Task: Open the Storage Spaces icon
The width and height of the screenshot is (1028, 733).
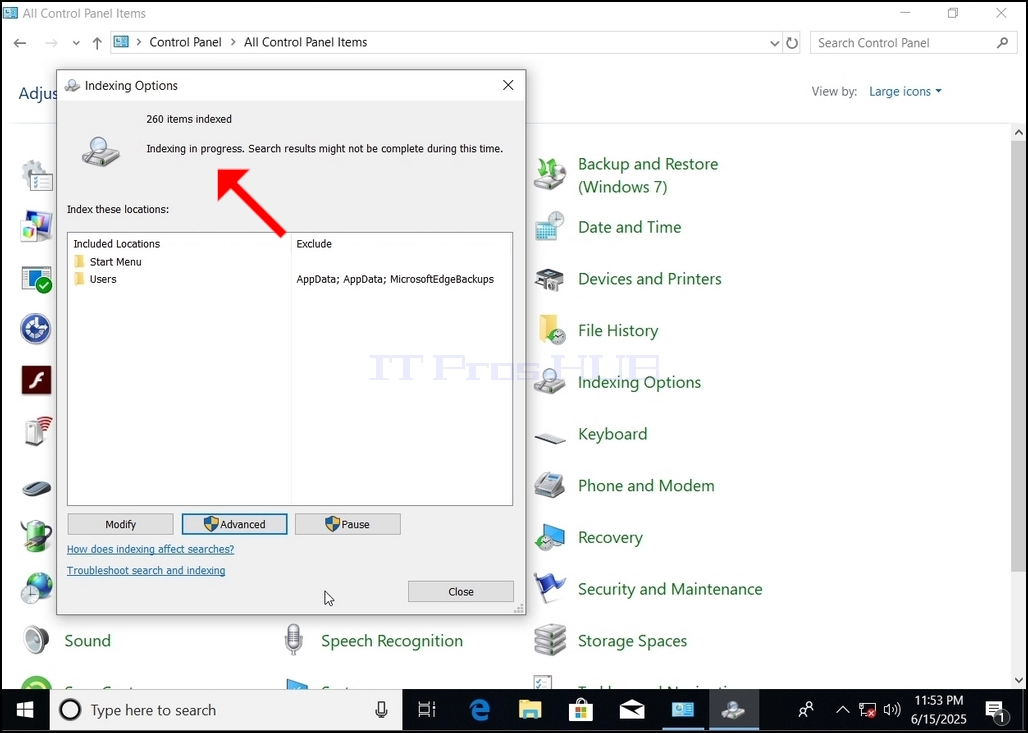Action: pos(549,641)
